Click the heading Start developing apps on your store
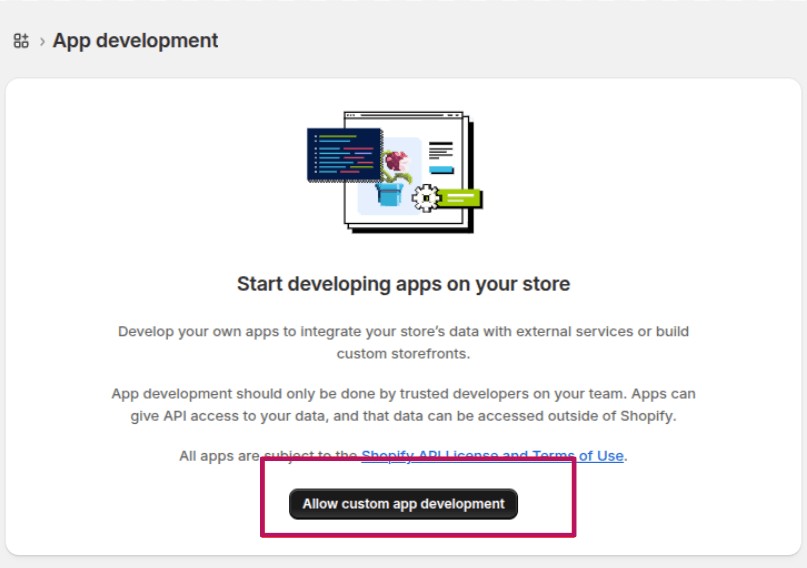The height and width of the screenshot is (568, 807). (404, 284)
